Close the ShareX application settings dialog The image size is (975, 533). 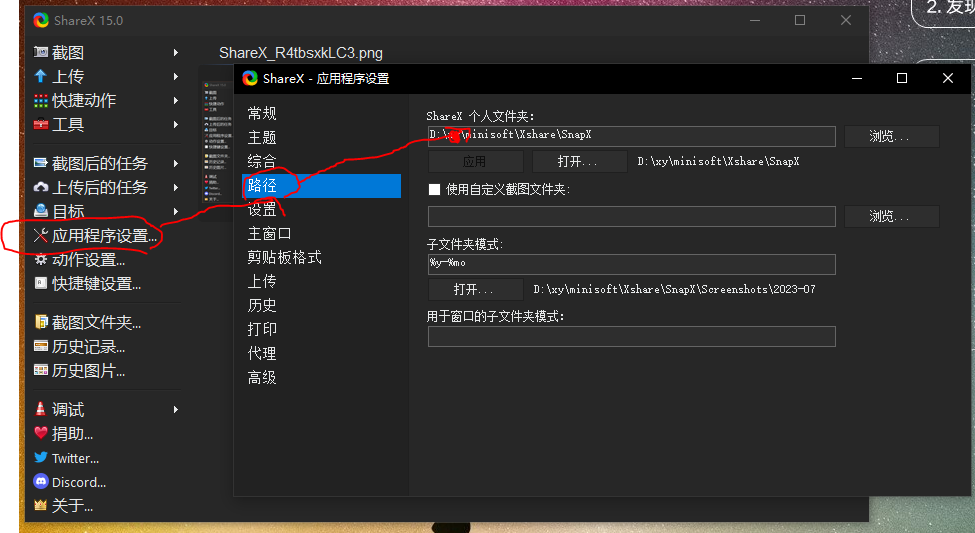pyautogui.click(x=948, y=78)
